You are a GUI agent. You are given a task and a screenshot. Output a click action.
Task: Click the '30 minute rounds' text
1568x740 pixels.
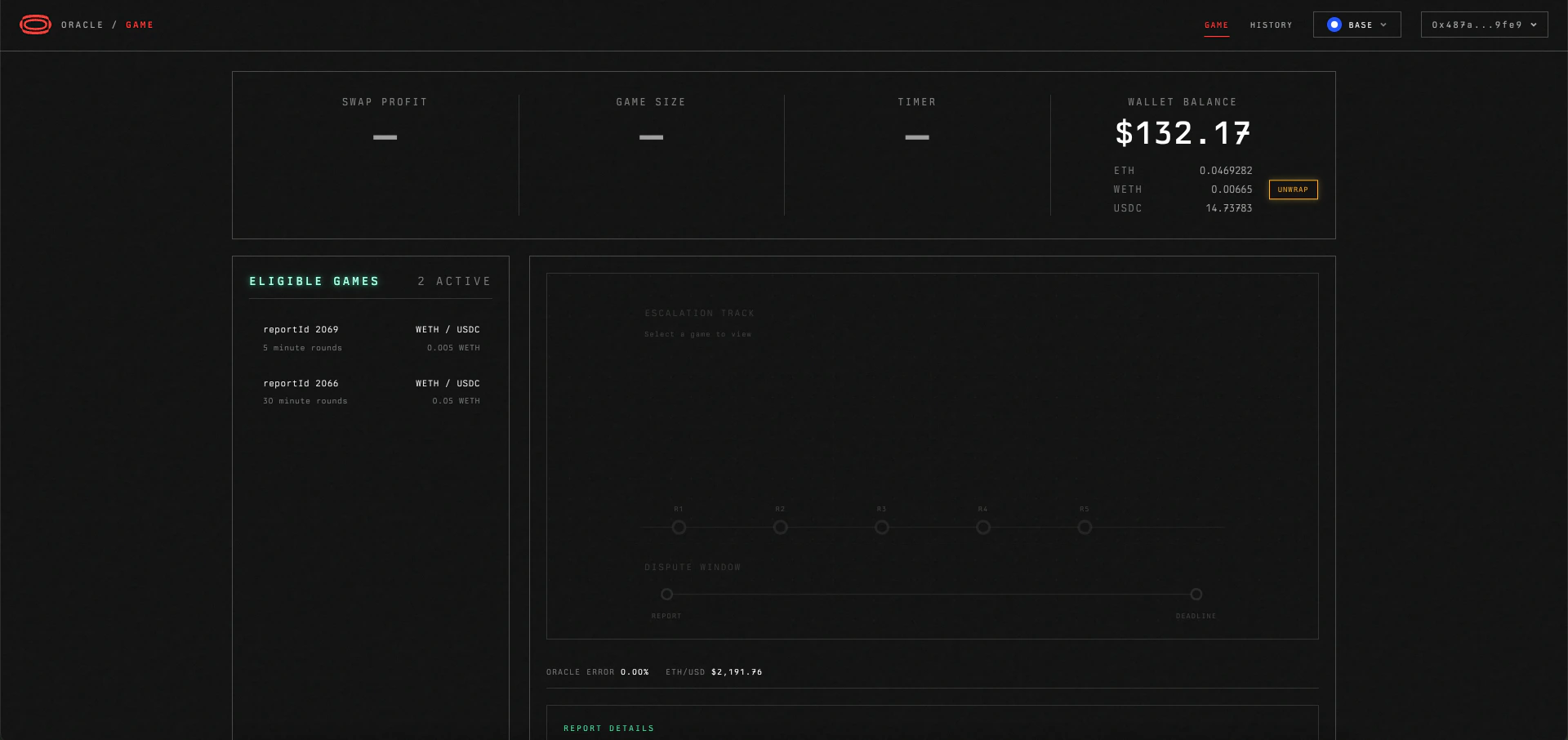point(305,401)
